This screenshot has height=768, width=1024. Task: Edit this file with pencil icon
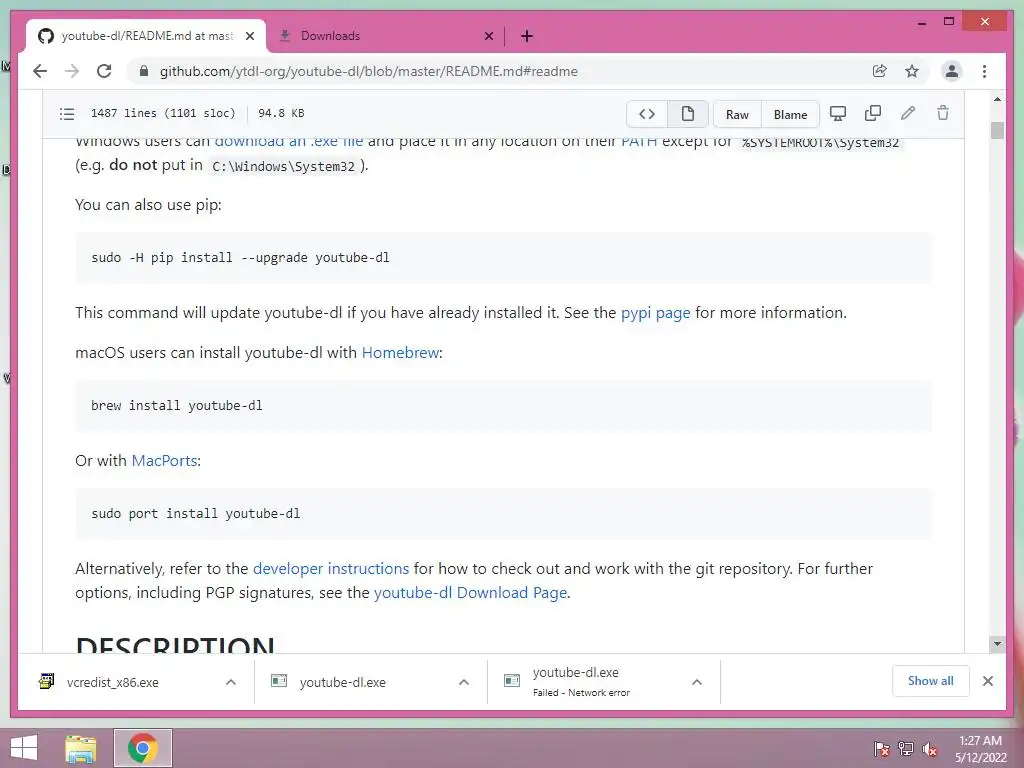[x=908, y=114]
